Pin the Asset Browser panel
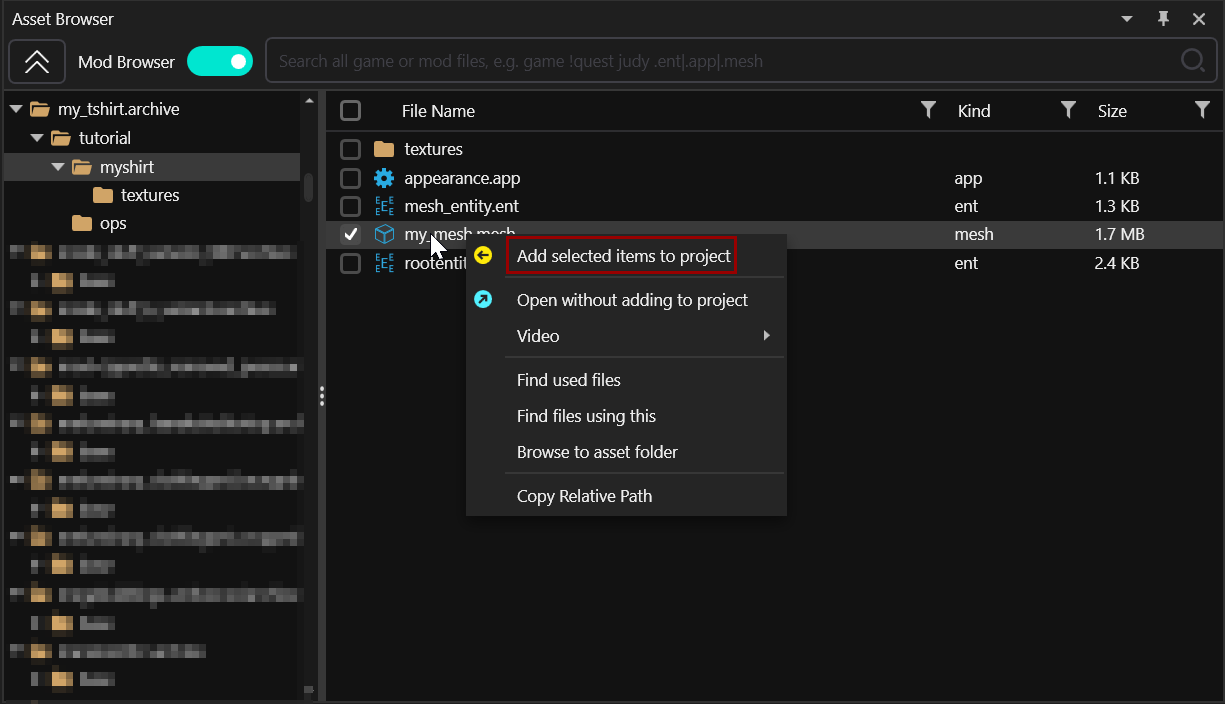This screenshot has width=1225, height=704. pyautogui.click(x=1163, y=19)
